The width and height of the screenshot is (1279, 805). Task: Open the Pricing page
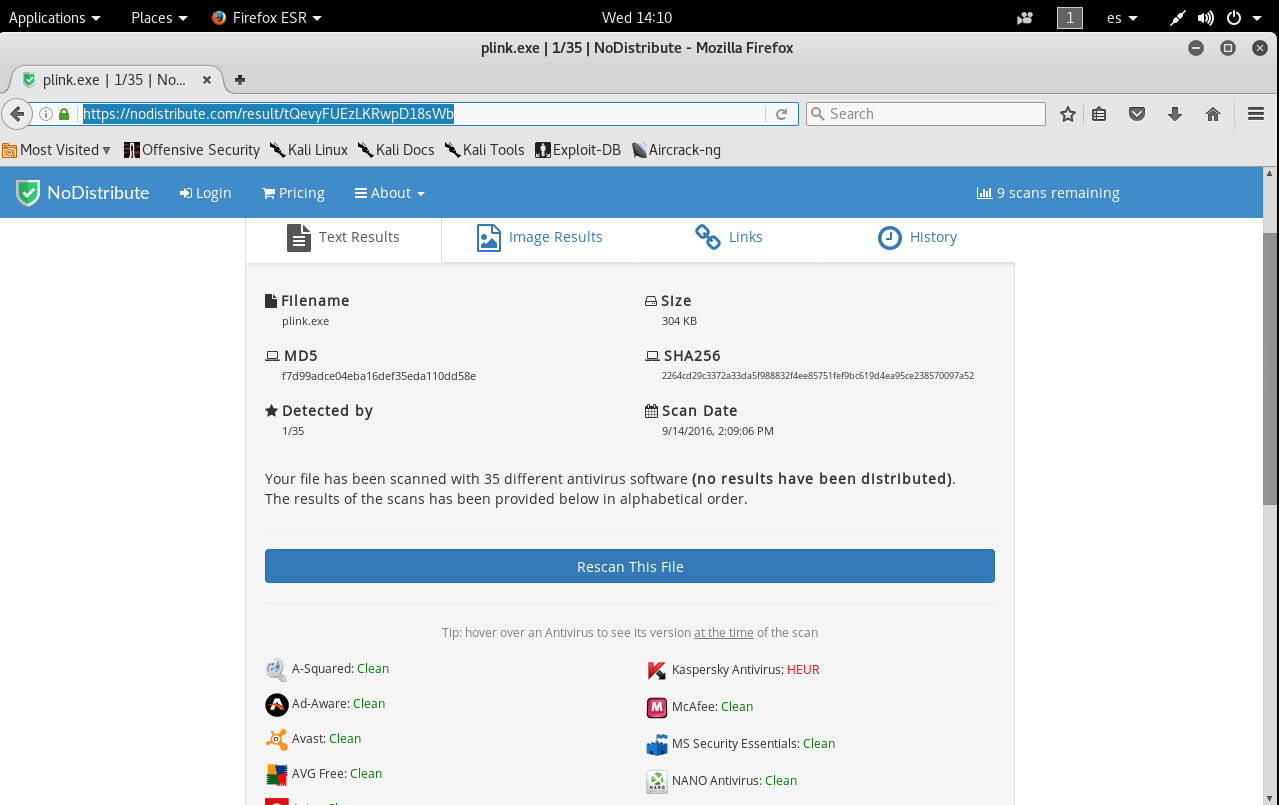293,193
